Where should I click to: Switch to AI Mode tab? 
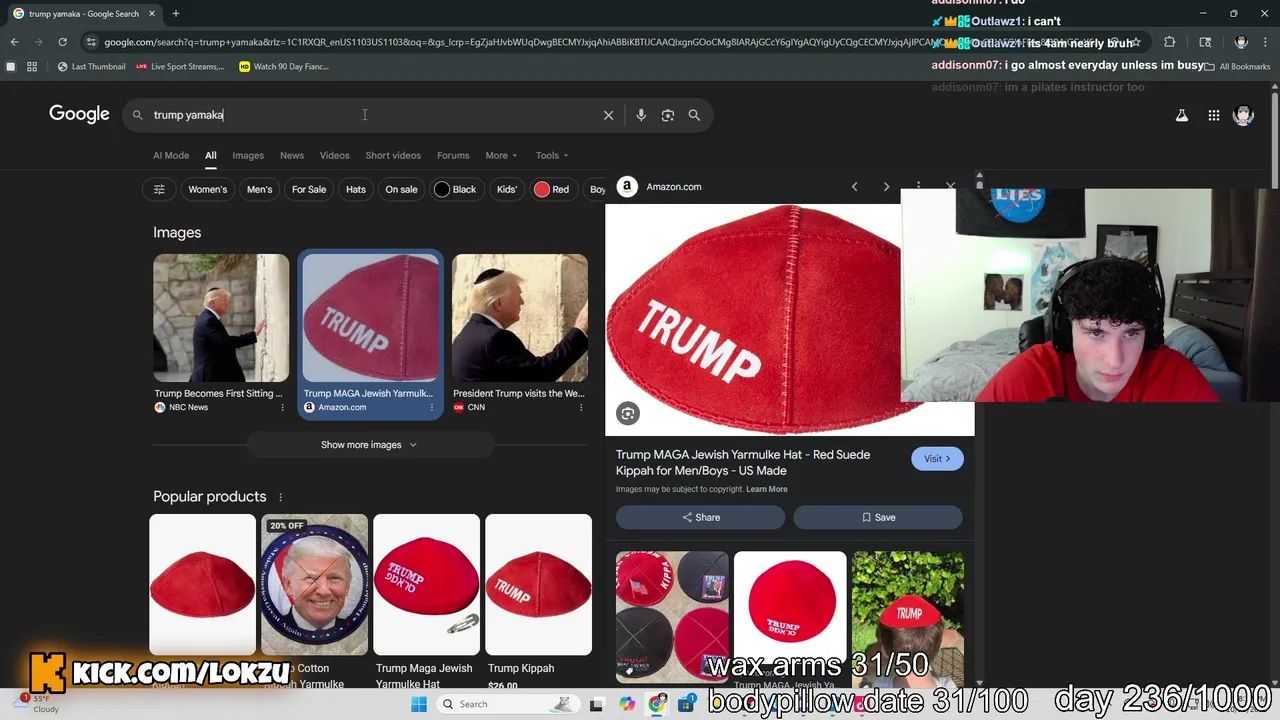[171, 155]
